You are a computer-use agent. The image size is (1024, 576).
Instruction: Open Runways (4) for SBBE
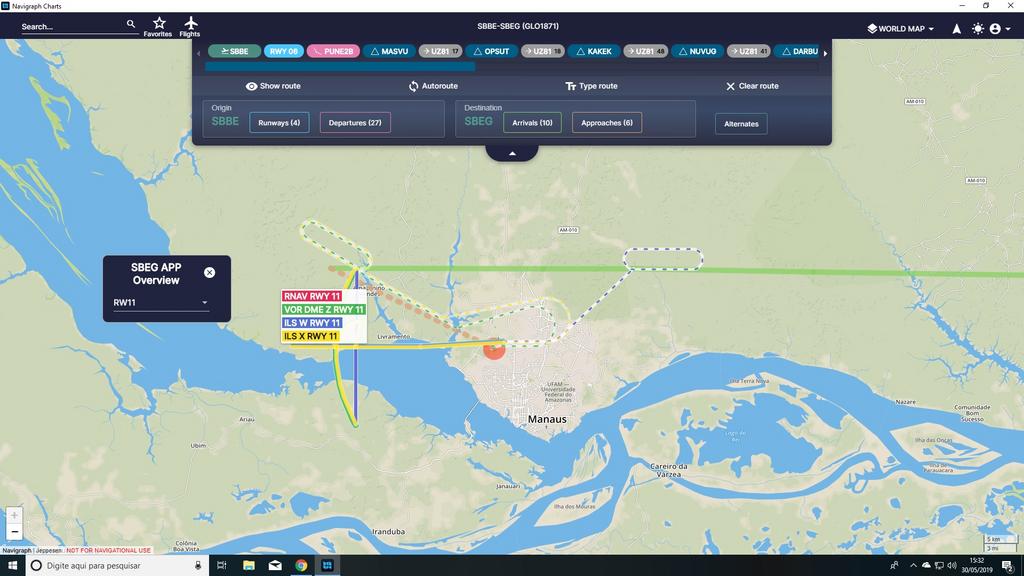[x=279, y=123]
